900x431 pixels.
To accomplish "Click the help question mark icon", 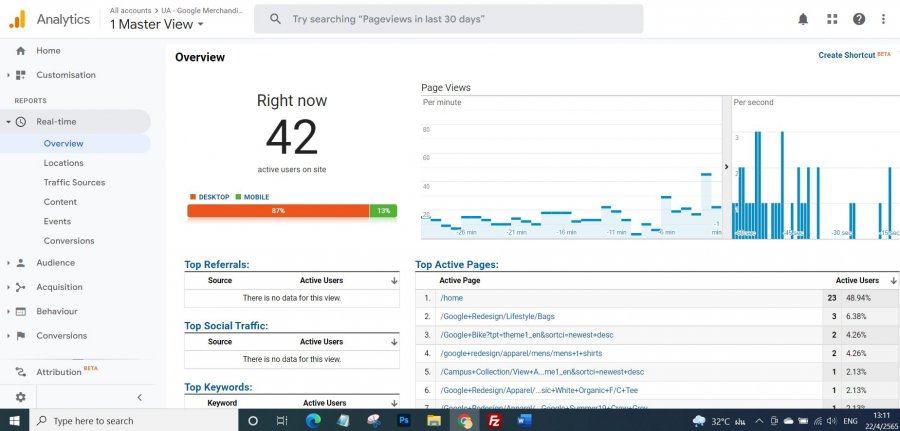I will (x=858, y=19).
